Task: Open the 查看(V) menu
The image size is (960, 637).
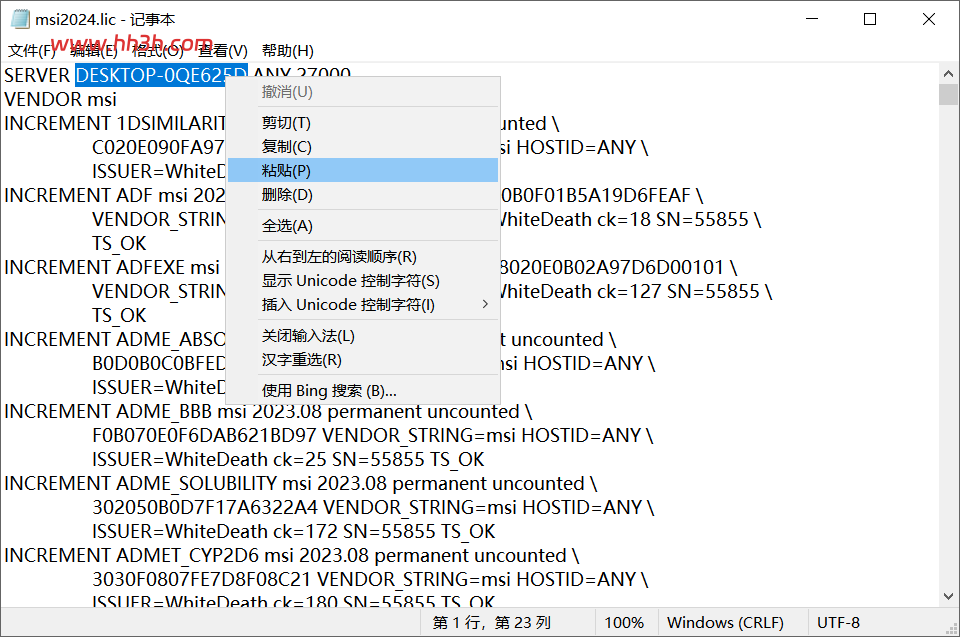Action: point(223,50)
